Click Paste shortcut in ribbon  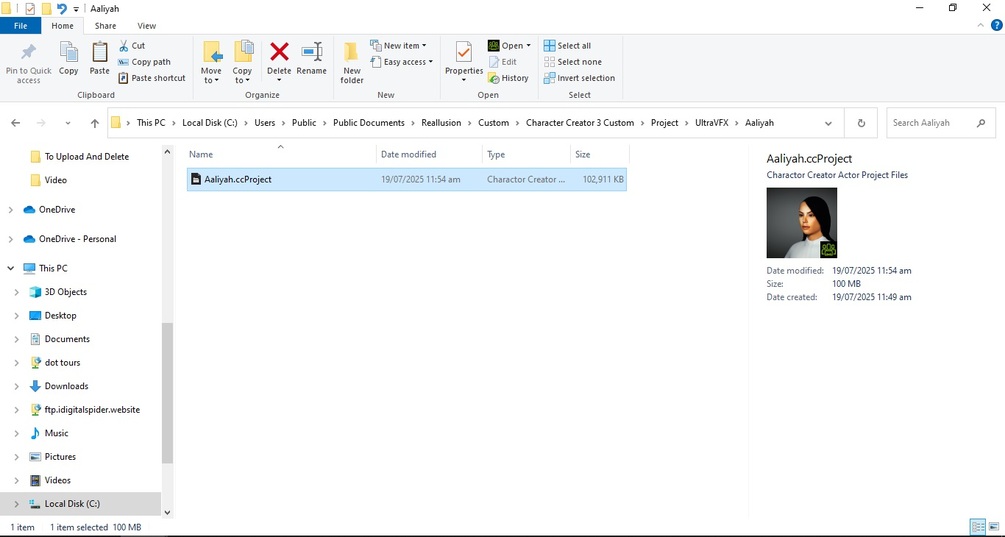pyautogui.click(x=152, y=78)
